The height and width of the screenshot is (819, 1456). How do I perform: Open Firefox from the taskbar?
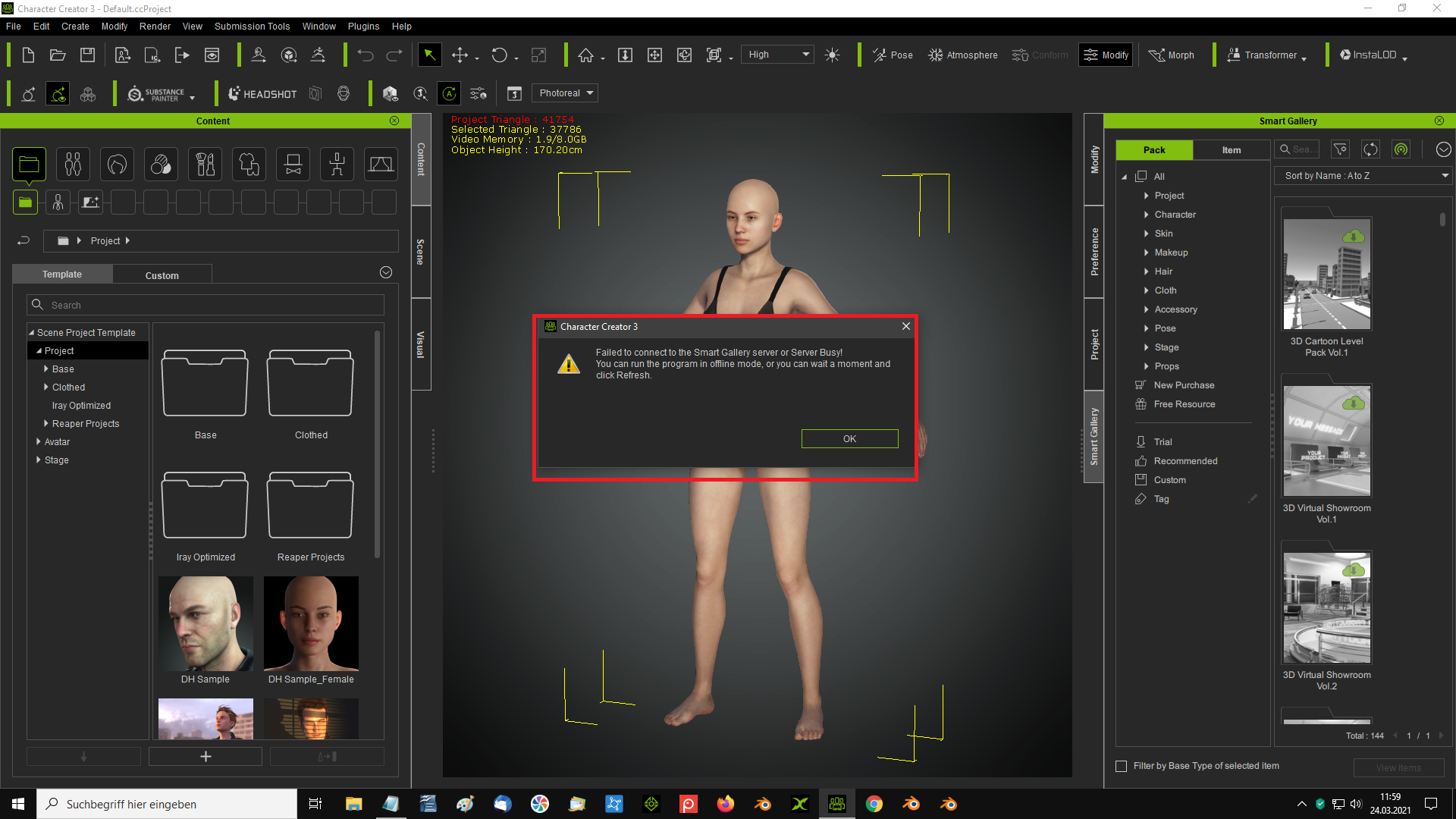(x=726, y=804)
